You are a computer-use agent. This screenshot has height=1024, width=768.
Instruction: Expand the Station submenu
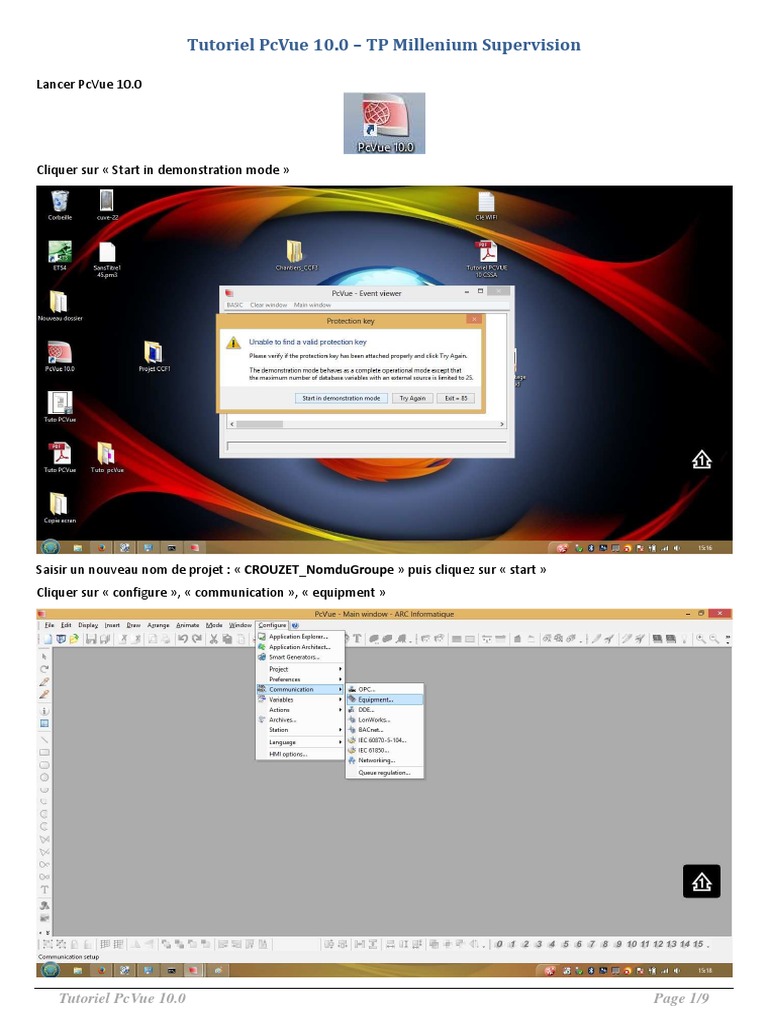tap(300, 730)
